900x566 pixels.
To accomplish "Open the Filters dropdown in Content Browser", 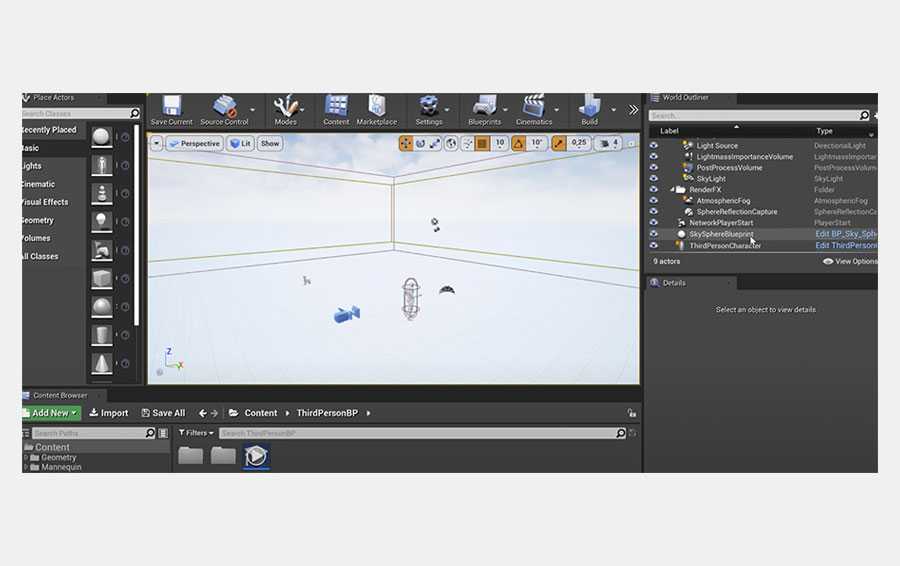I will [197, 433].
